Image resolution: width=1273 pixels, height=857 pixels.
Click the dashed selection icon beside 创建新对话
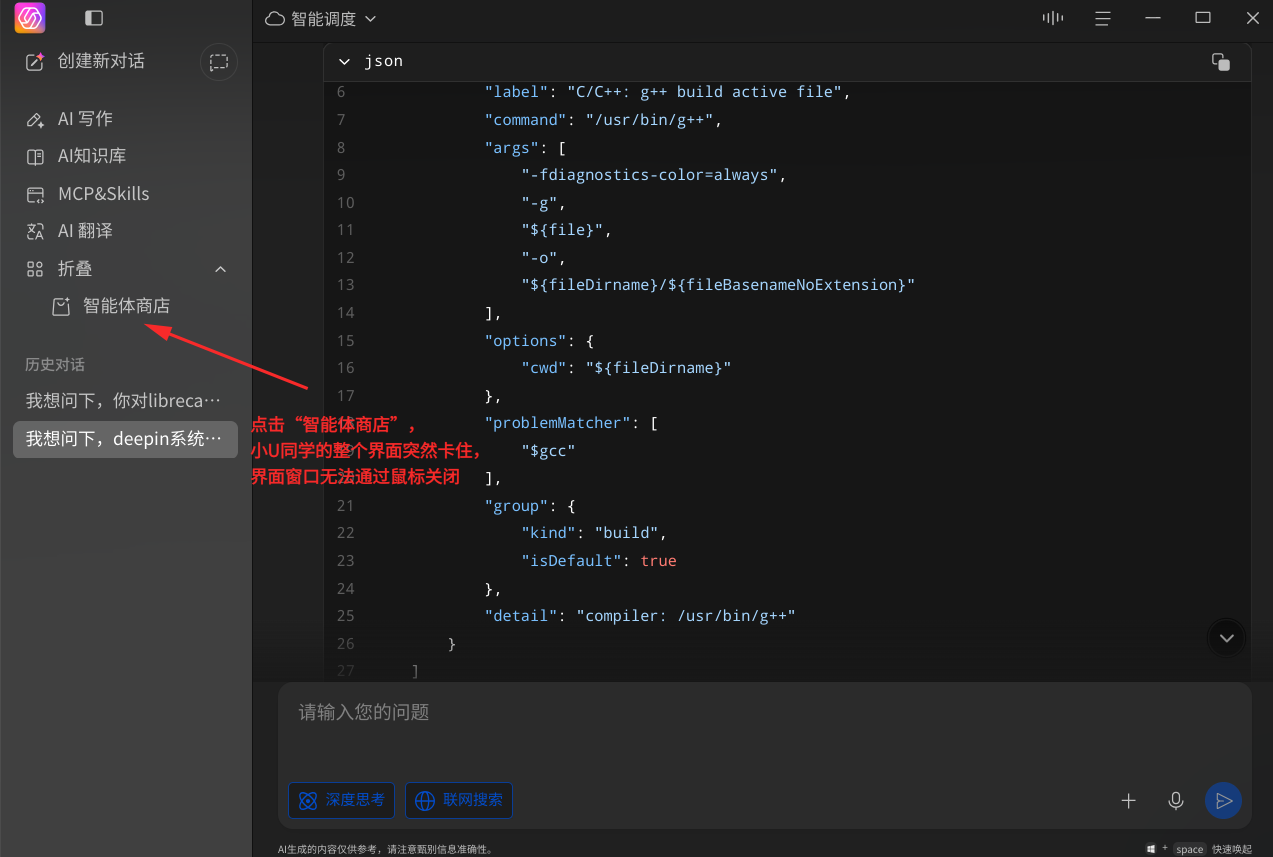click(x=219, y=62)
